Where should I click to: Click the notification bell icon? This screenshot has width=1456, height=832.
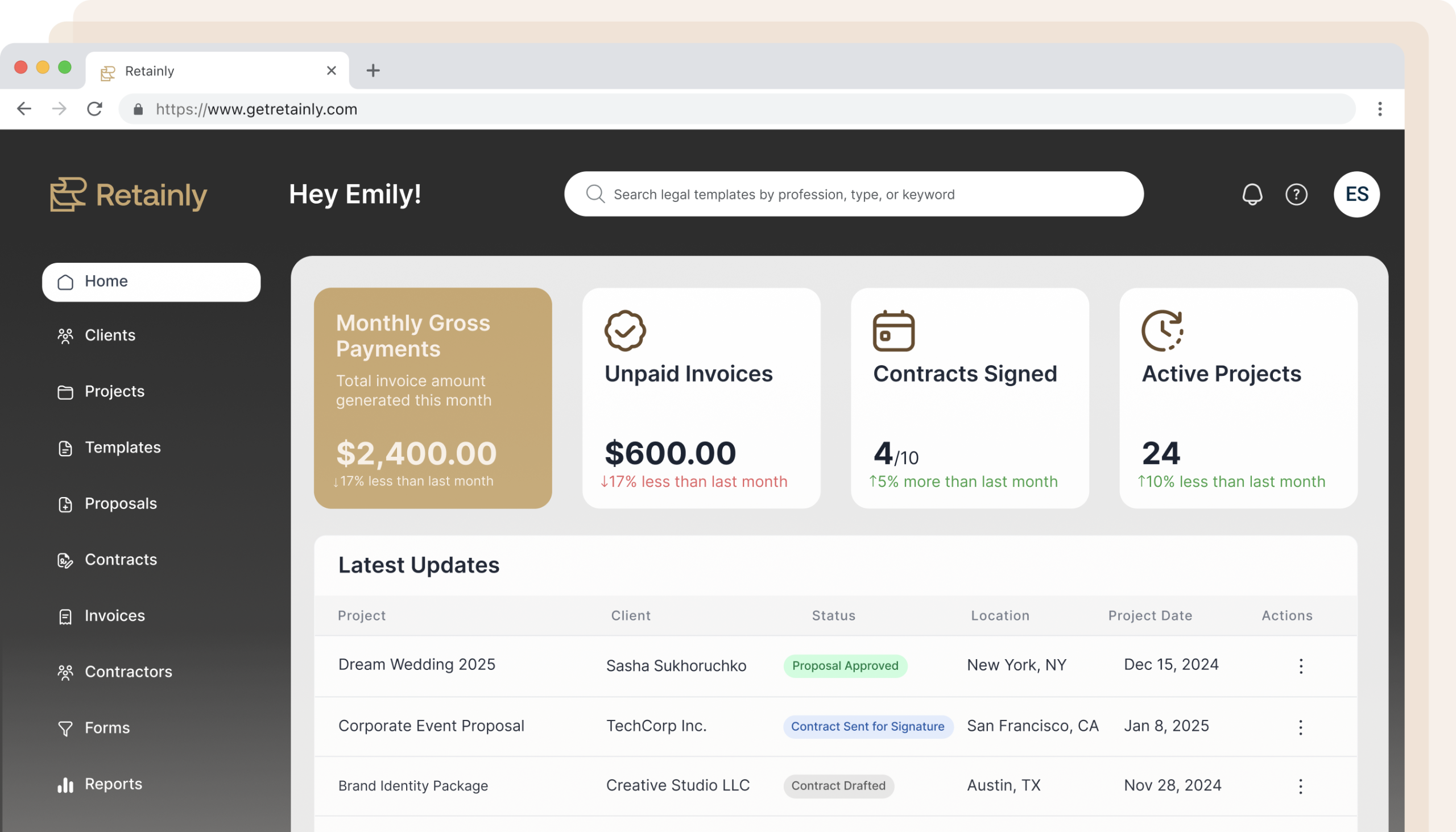[x=1251, y=194]
